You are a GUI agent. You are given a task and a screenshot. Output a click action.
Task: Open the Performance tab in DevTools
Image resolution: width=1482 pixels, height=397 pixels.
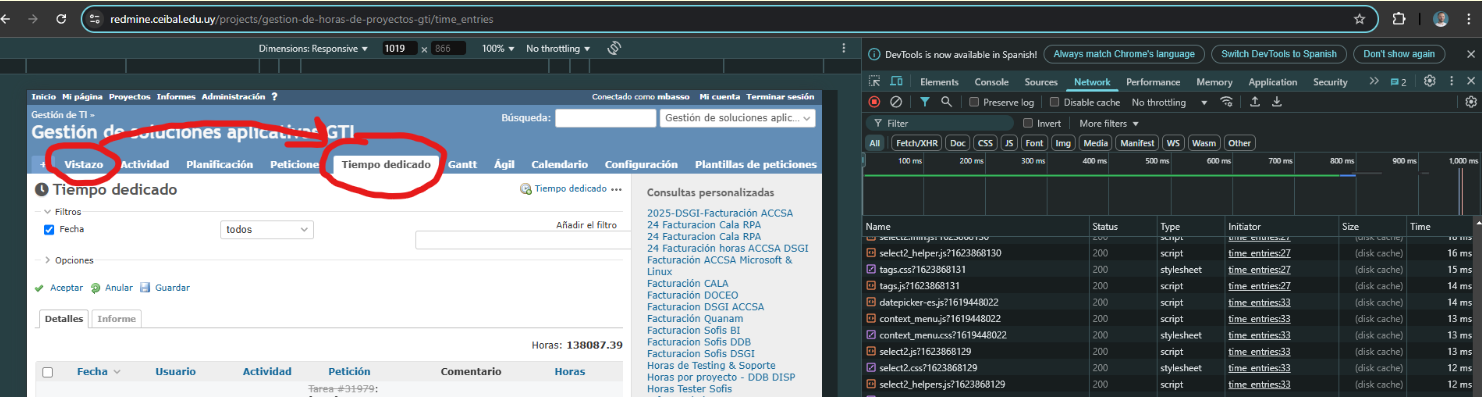1153,82
